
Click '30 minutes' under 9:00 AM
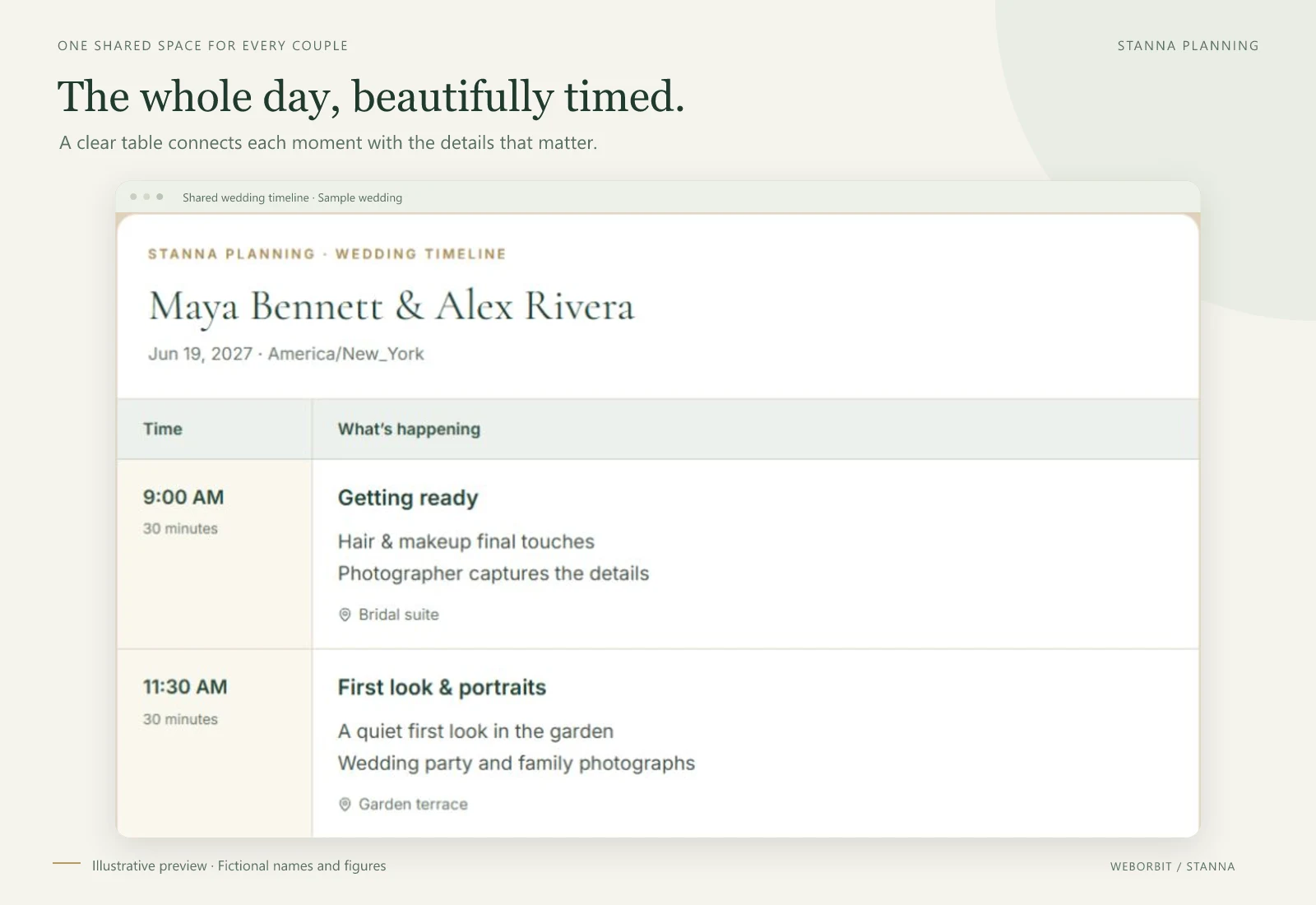pyautogui.click(x=180, y=528)
